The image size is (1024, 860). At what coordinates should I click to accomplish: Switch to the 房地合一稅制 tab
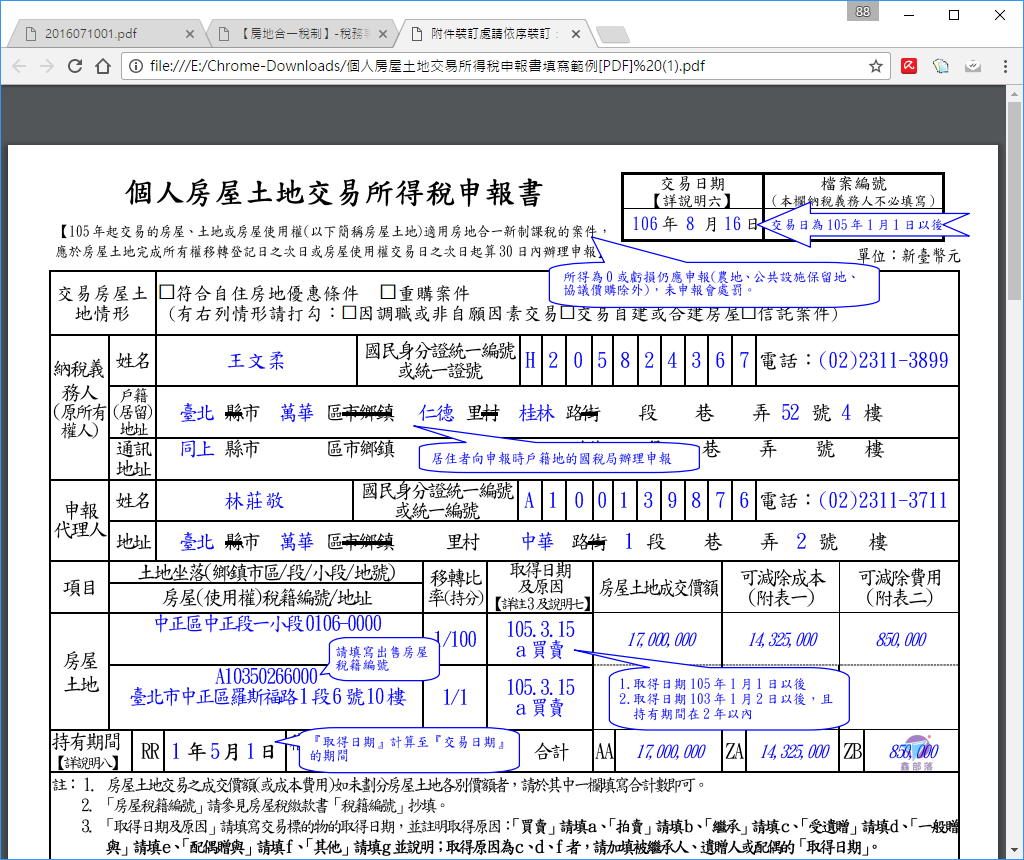pos(300,34)
